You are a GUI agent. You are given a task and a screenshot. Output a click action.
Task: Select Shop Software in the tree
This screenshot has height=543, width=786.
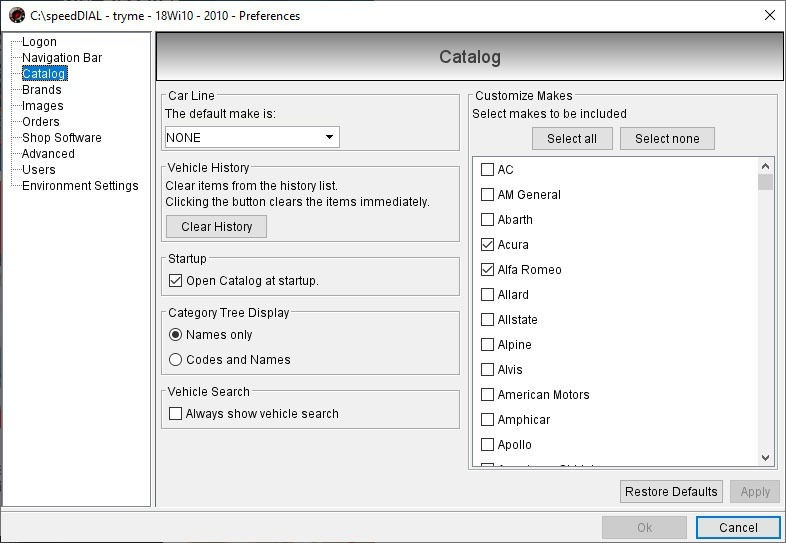click(x=62, y=138)
